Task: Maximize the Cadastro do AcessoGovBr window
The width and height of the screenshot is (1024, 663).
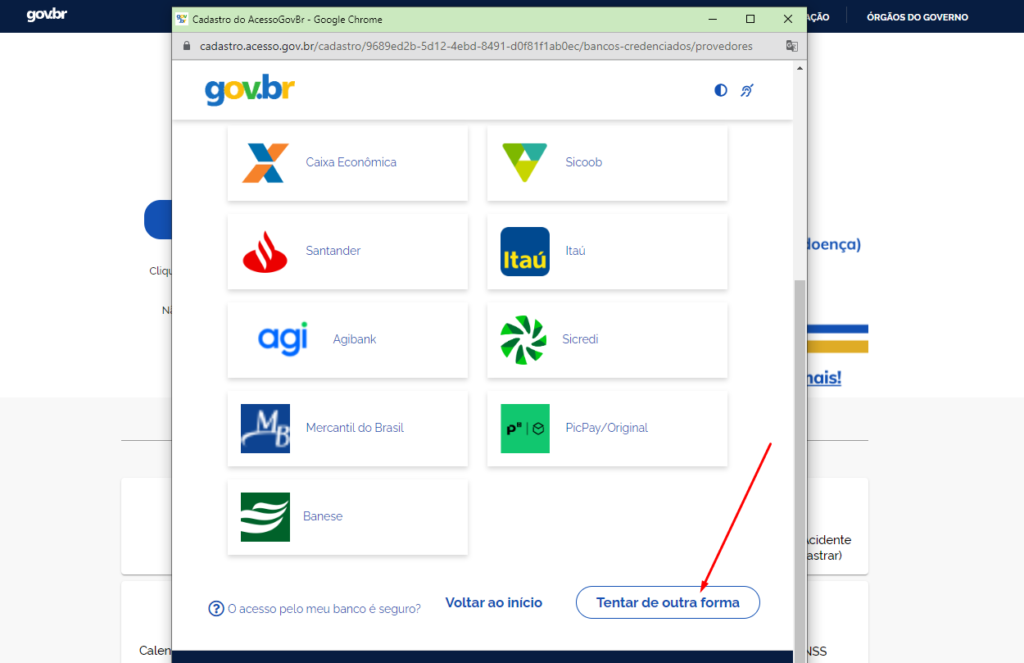Action: pyautogui.click(x=750, y=20)
